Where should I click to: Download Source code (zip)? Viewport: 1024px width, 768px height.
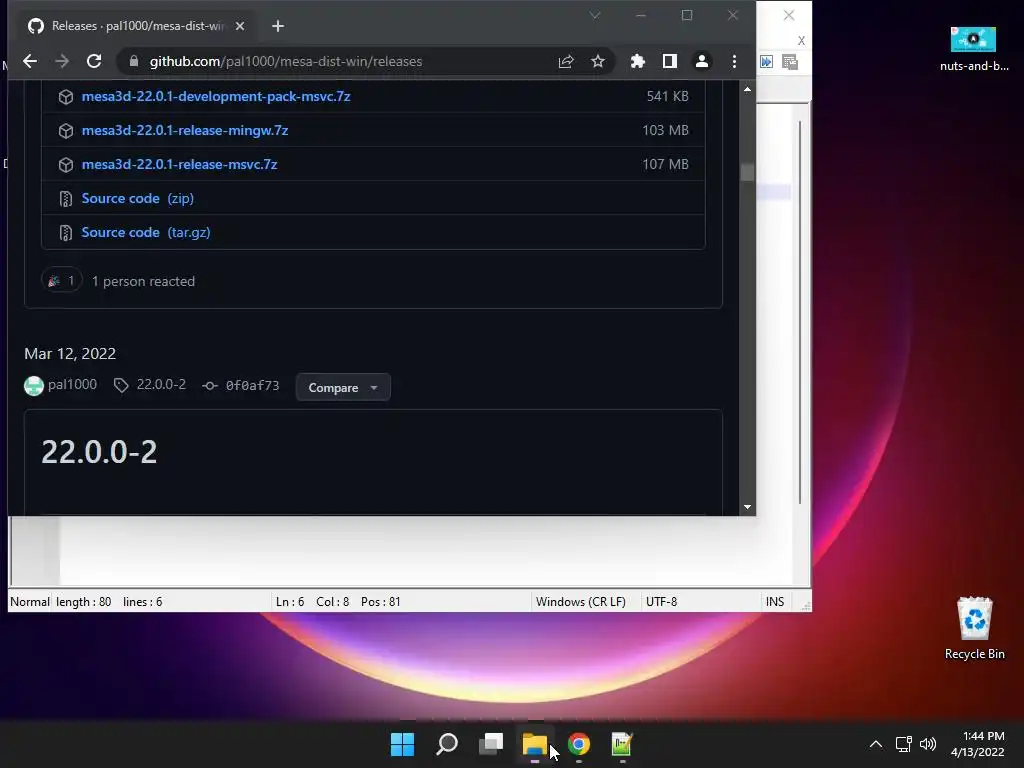(x=137, y=199)
